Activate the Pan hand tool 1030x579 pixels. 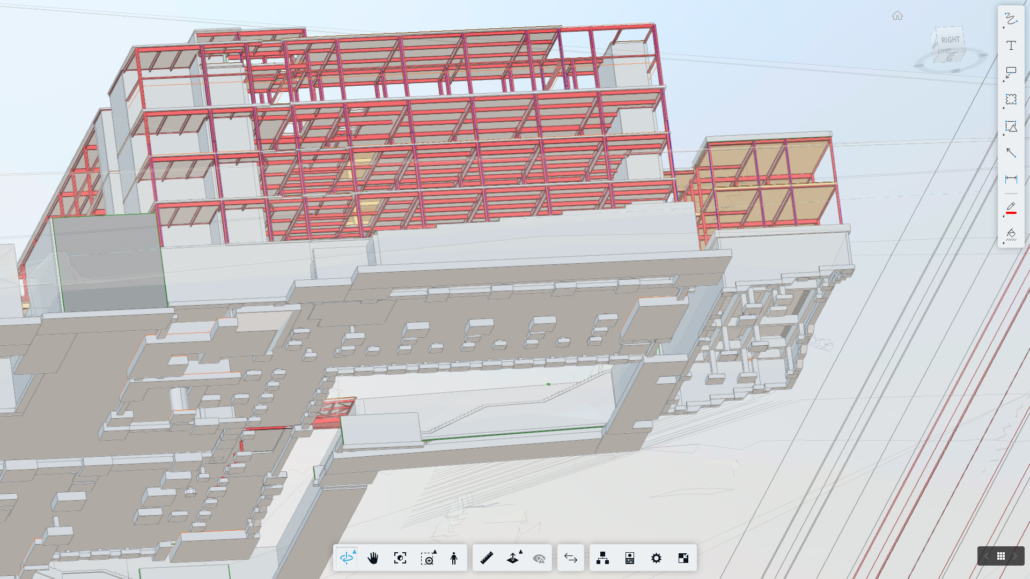373,558
